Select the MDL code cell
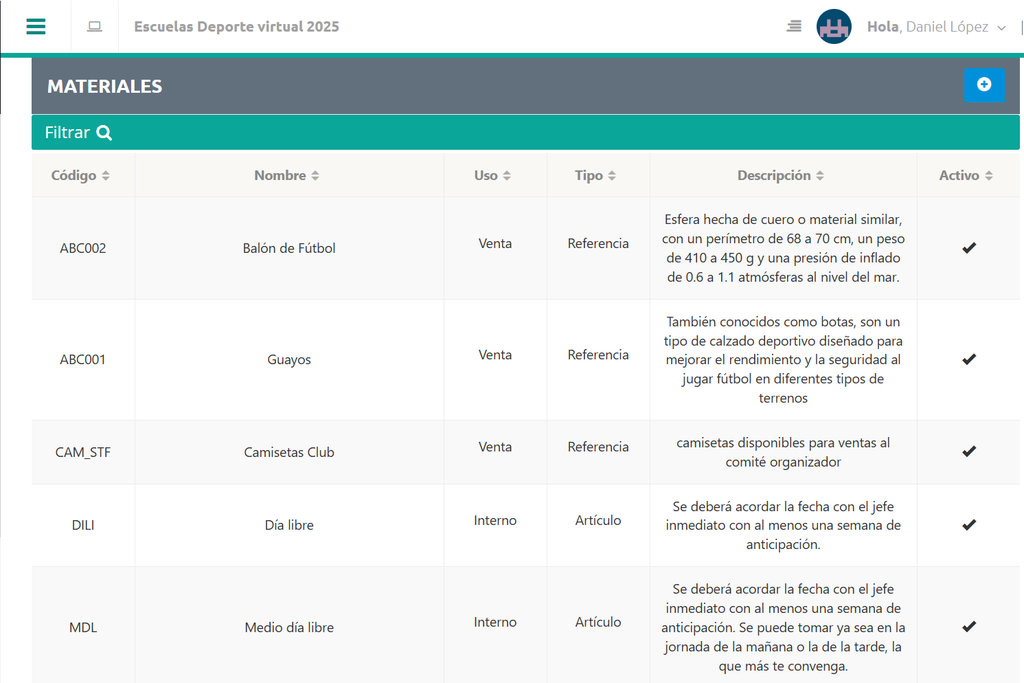 pyautogui.click(x=83, y=628)
